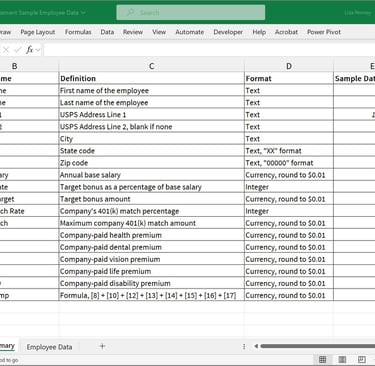
Task: Select the 'Text' format cell in First name row
Action: [289, 90]
